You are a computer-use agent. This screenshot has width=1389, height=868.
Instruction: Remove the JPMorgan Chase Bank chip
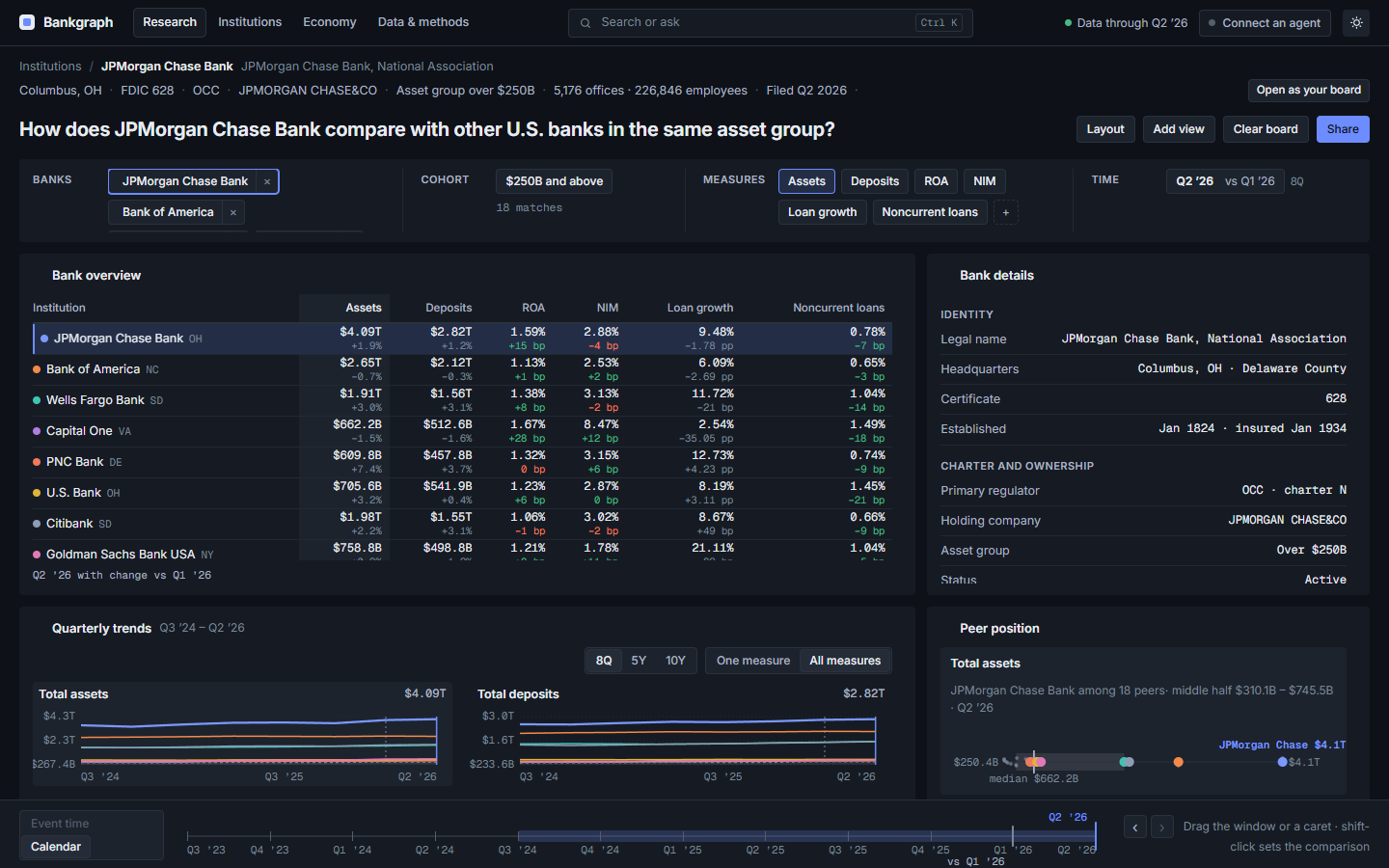click(x=267, y=181)
